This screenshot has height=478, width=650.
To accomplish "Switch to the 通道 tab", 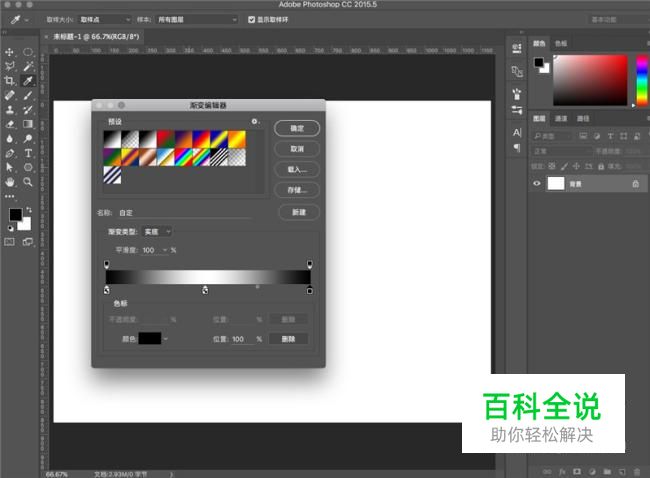I will click(x=561, y=117).
